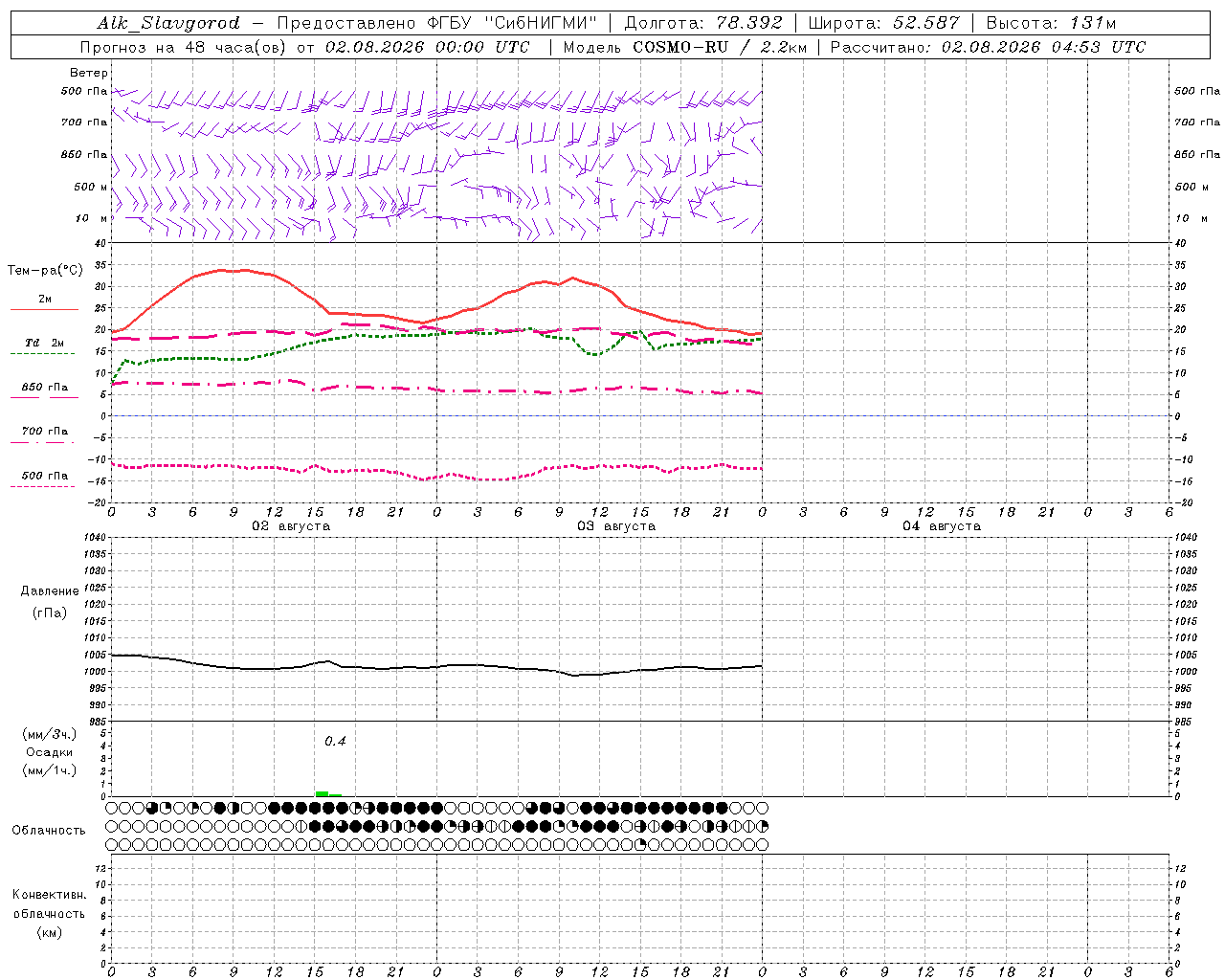Screen dimensions: 1225x980
Task: Click the 500 гПа dotted legend line
Action: [x=42, y=486]
